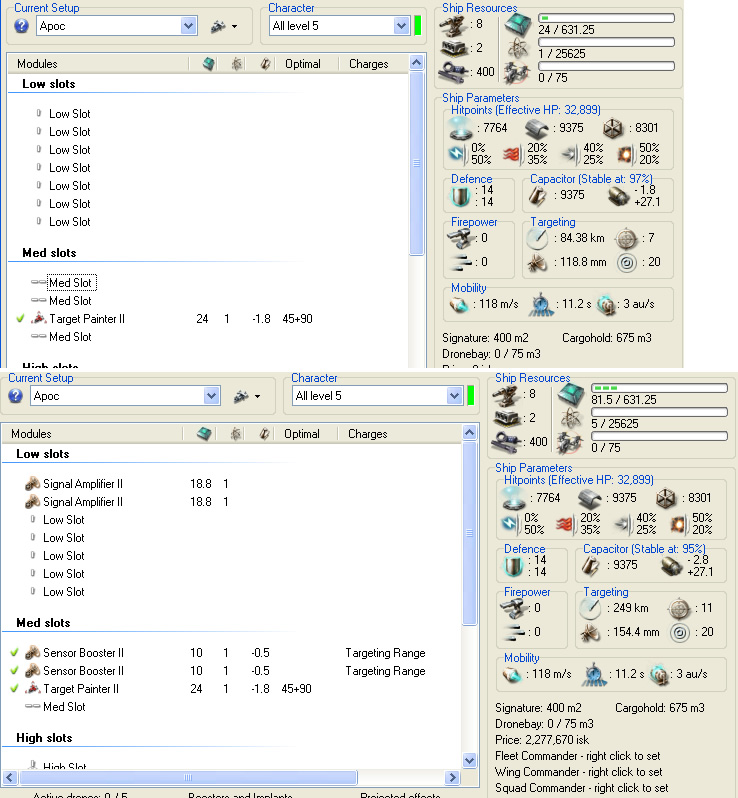Click shield hitpoints icon in lower window
This screenshot has width=738, height=798.
point(514,498)
